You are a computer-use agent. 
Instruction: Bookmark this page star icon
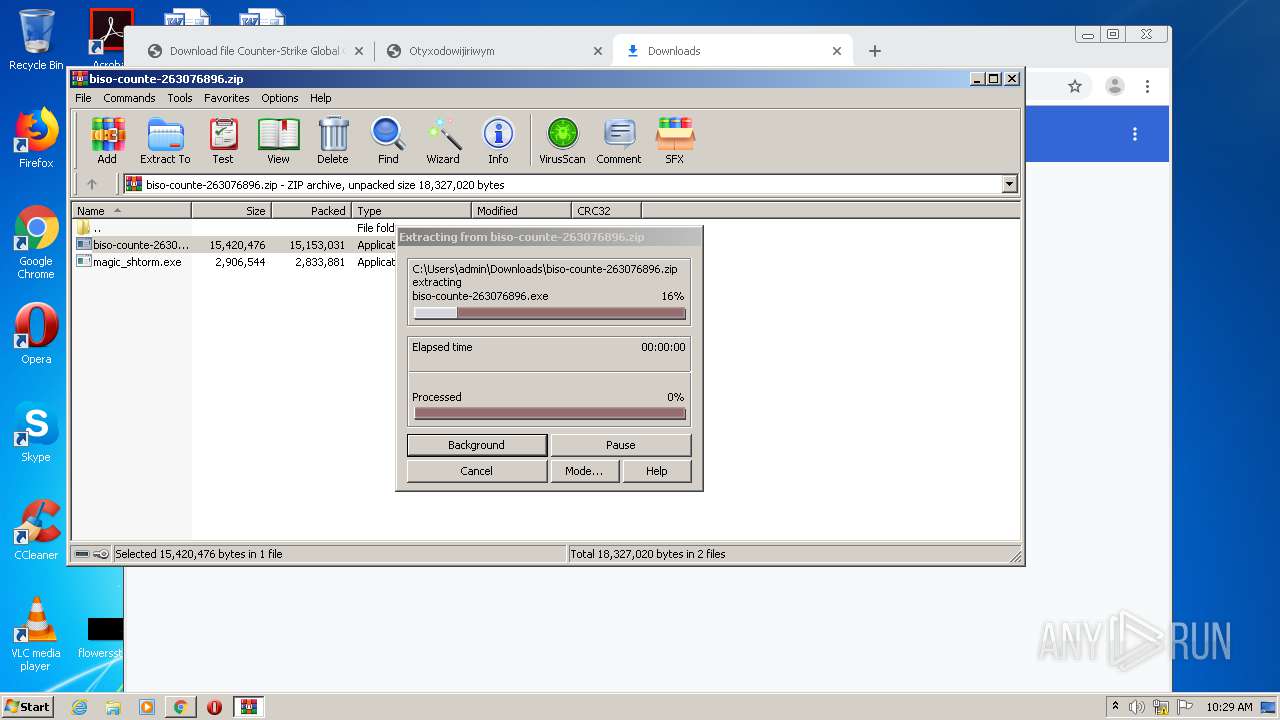click(x=1075, y=87)
